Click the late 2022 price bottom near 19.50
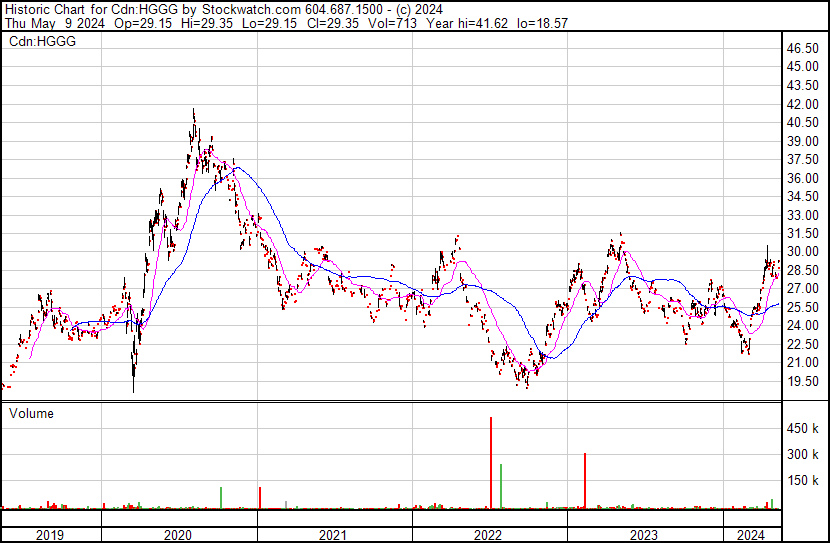Image resolution: width=830 pixels, height=543 pixels. click(527, 386)
